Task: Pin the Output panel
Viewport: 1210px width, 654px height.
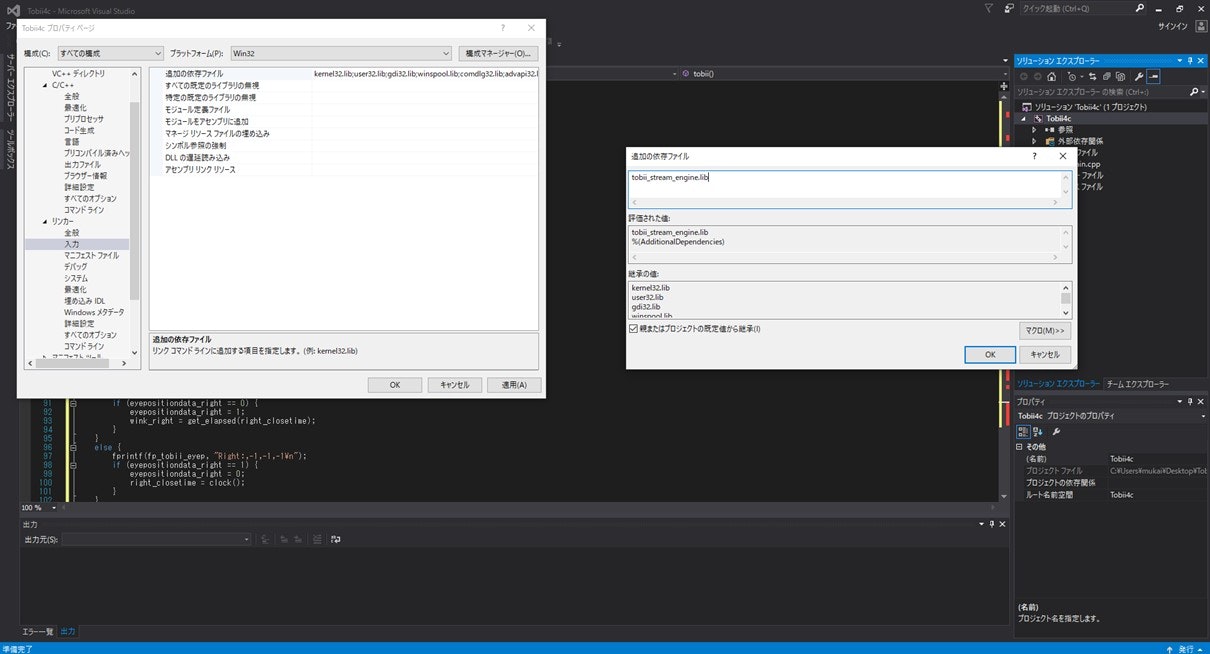Action: [x=991, y=524]
